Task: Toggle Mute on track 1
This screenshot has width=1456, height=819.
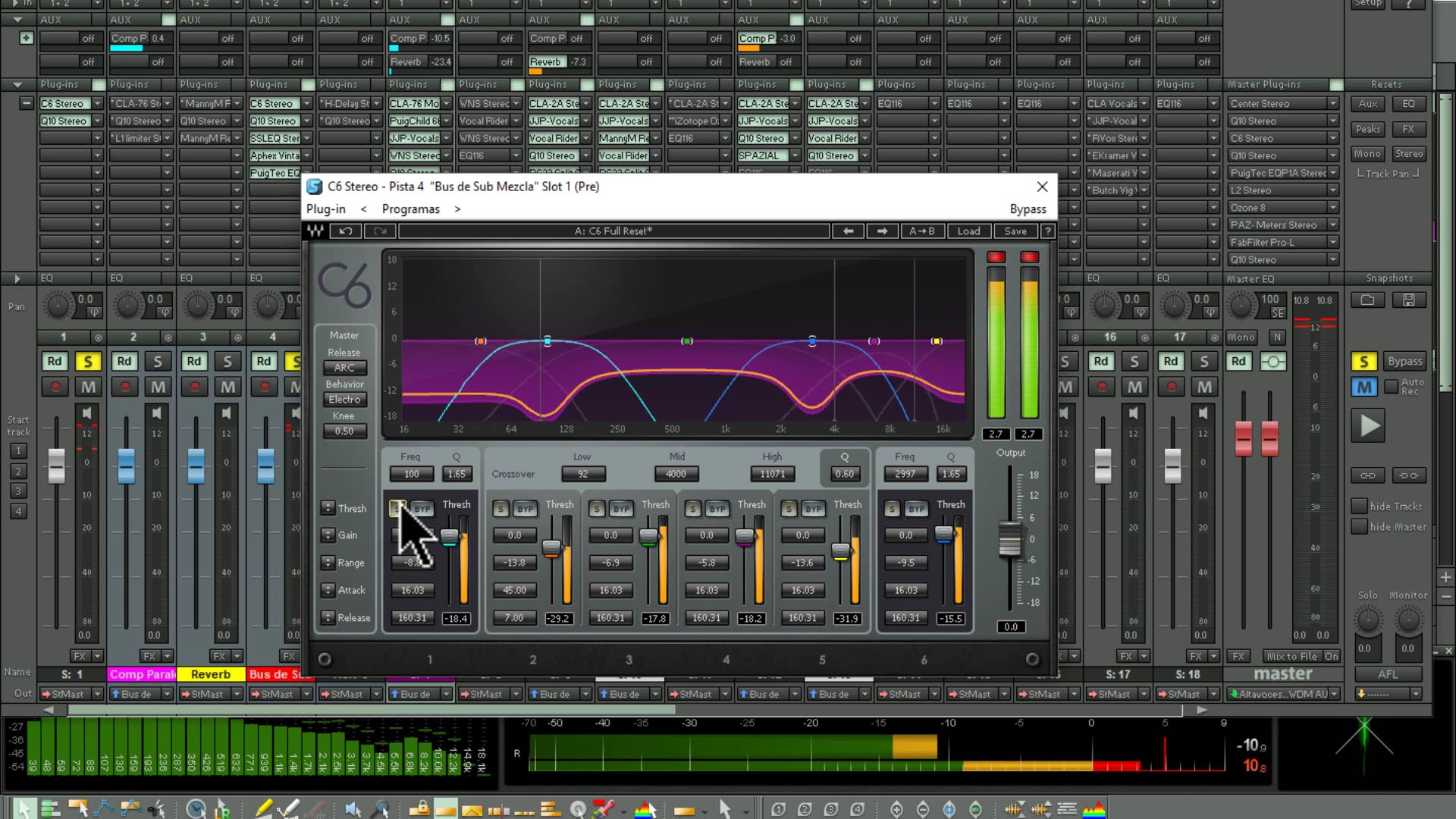Action: pos(88,388)
